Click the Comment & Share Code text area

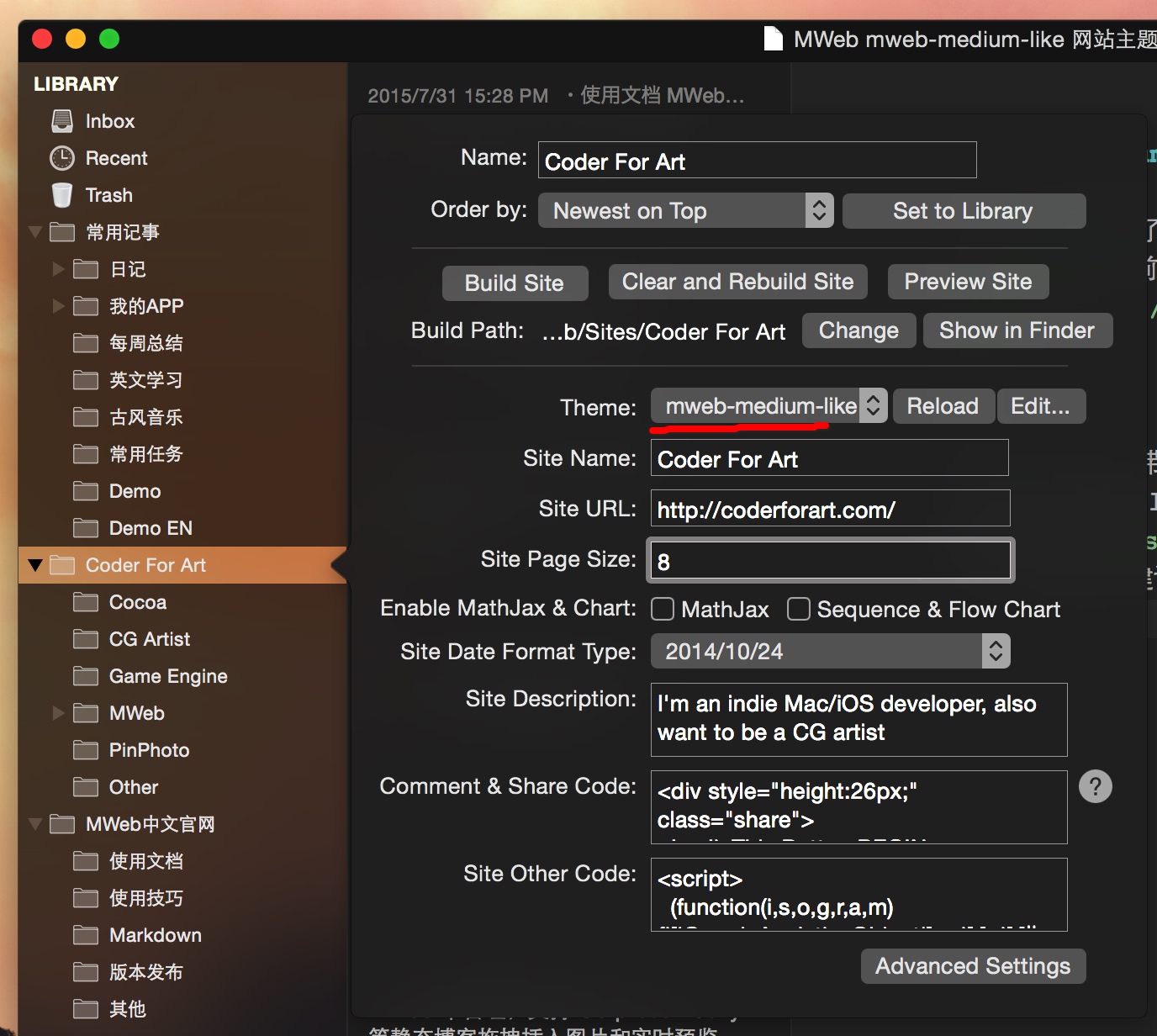coord(859,807)
